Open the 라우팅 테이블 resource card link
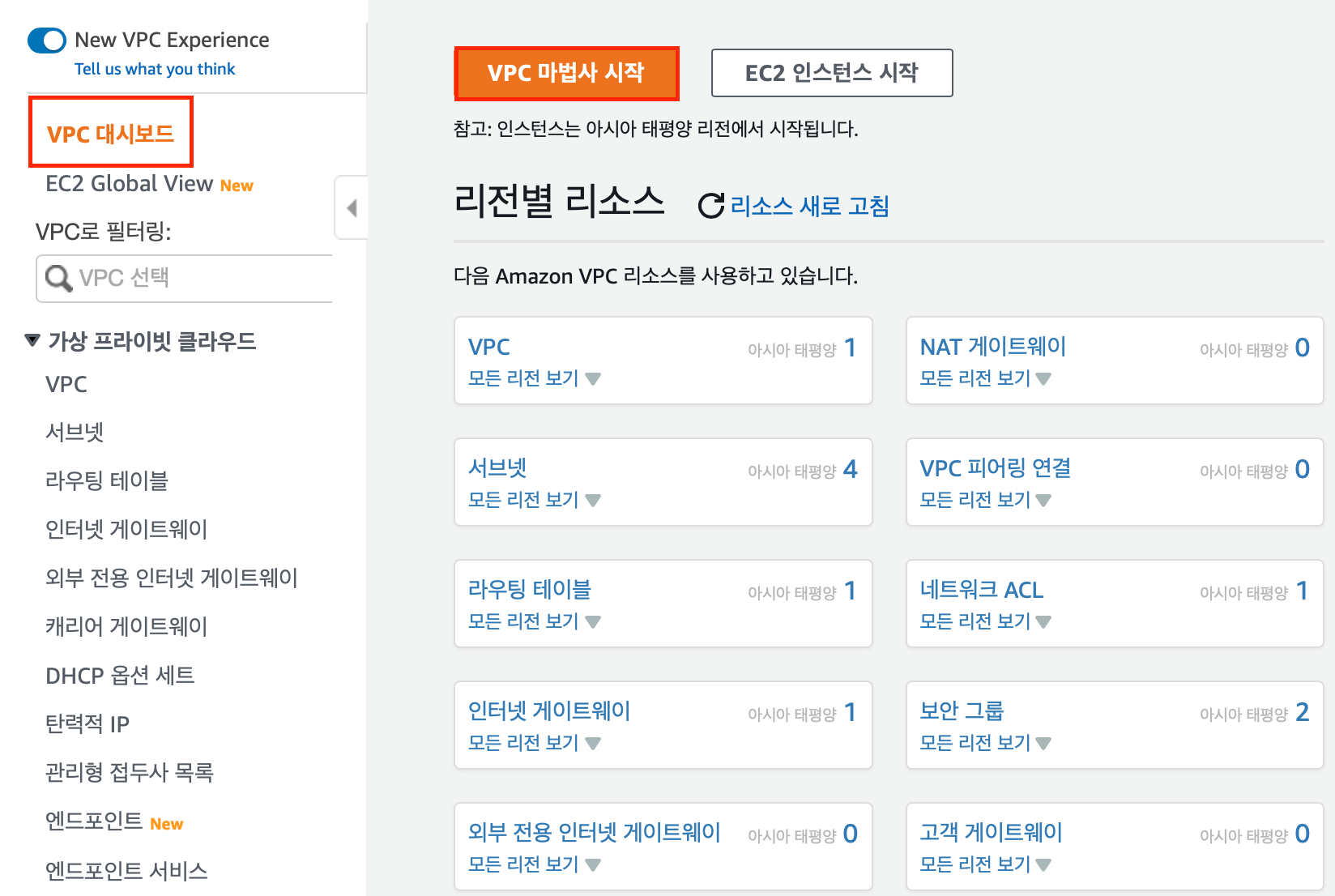The width and height of the screenshot is (1335, 896). tap(530, 590)
